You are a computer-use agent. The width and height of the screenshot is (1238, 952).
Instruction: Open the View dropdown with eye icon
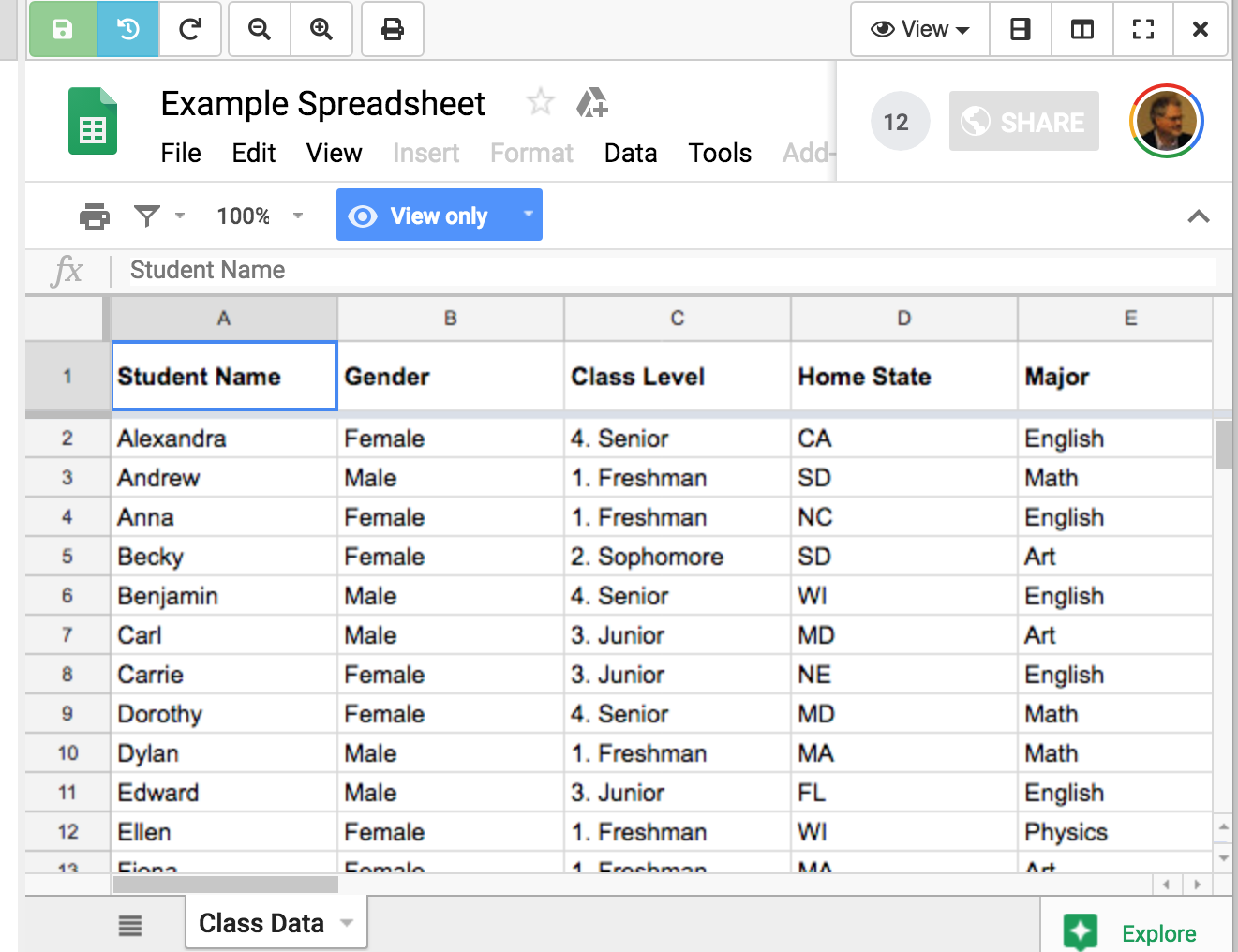click(x=919, y=30)
